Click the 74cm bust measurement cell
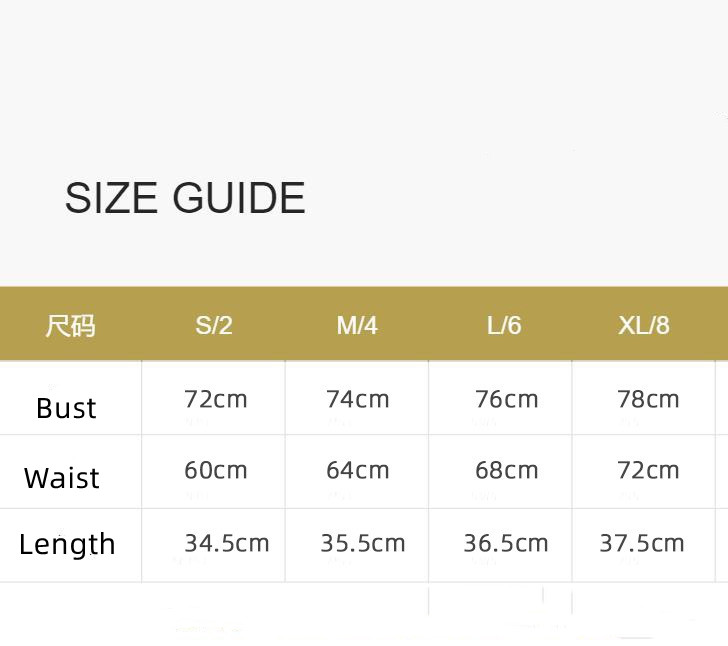Image resolution: width=728 pixels, height=646 pixels. click(x=357, y=399)
